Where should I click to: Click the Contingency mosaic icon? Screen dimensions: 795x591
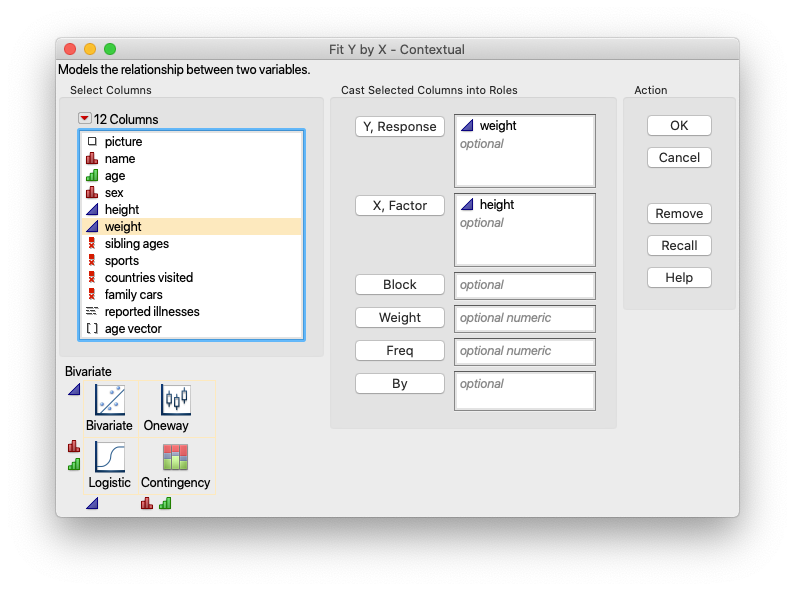tap(175, 457)
